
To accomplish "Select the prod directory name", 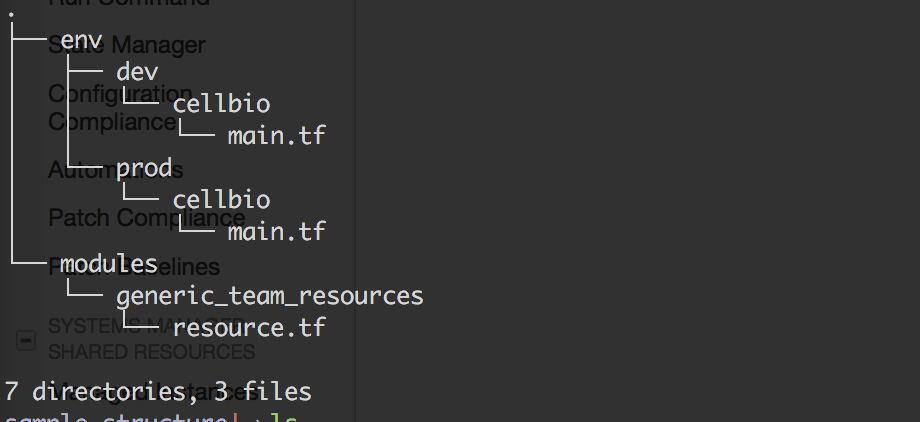I will 145,168.
